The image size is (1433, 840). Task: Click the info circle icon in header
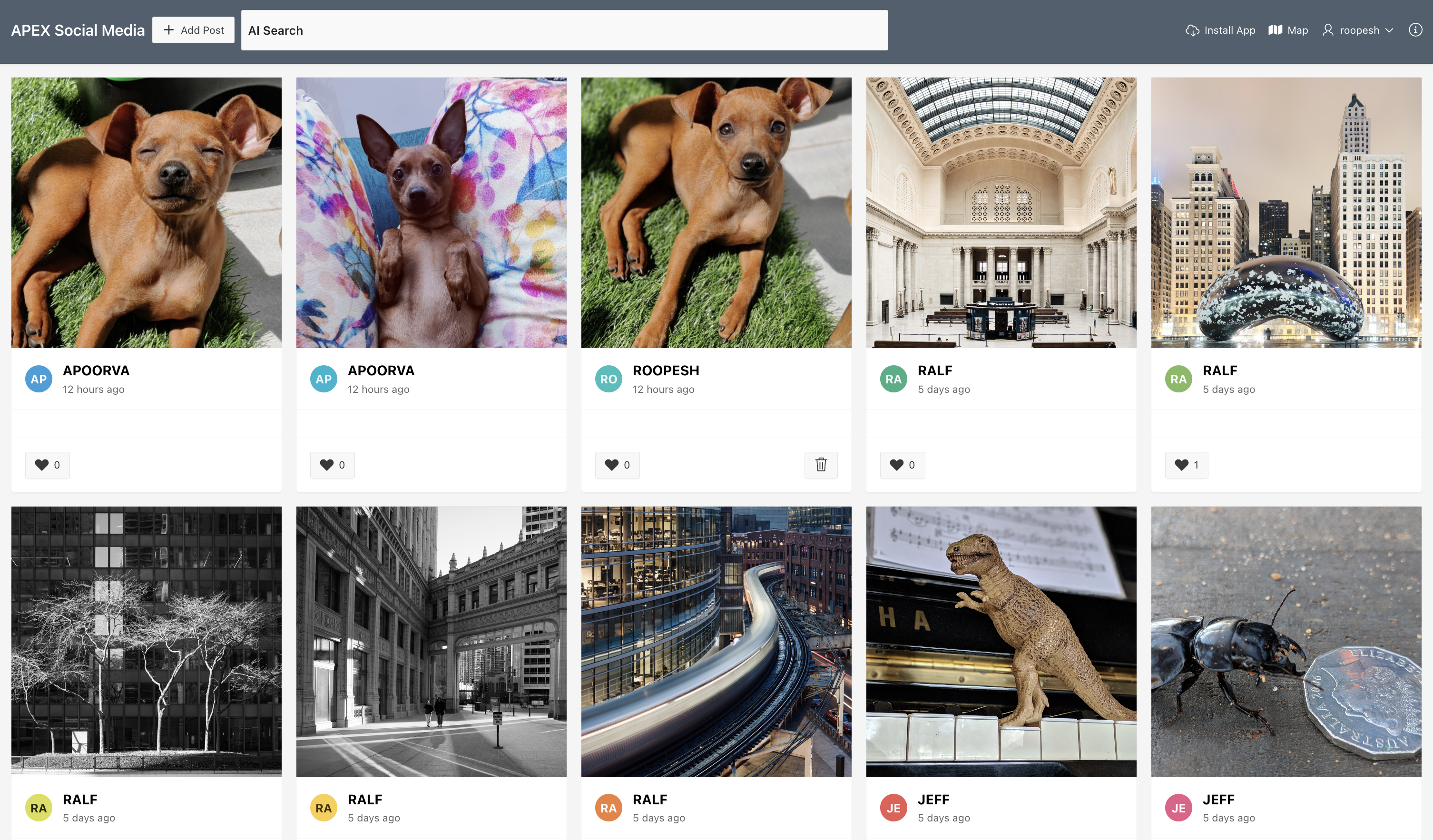tap(1415, 30)
